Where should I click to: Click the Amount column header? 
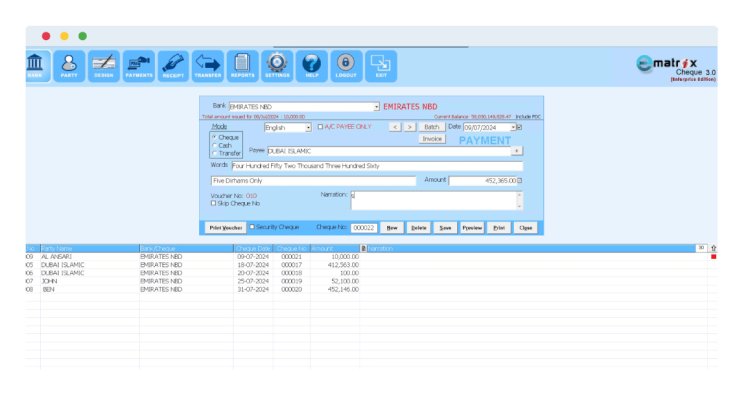[x=335, y=249]
